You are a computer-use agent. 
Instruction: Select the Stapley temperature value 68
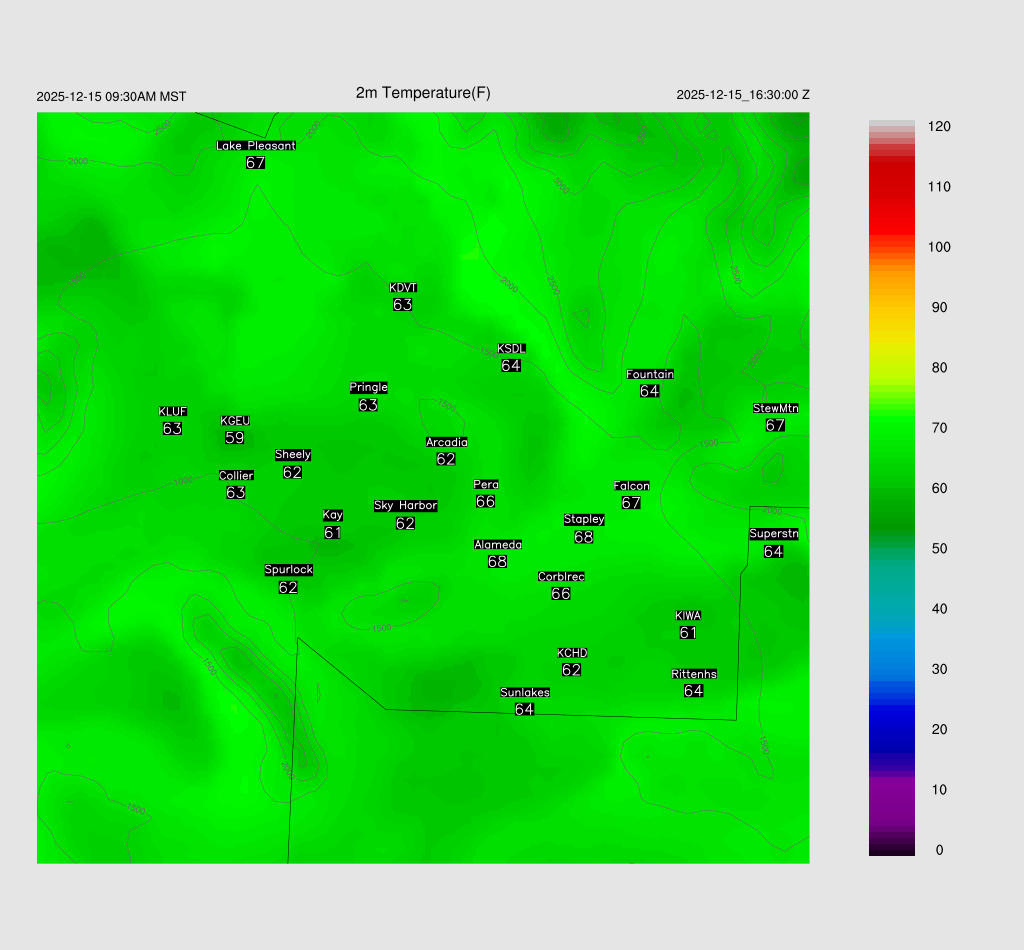(584, 537)
